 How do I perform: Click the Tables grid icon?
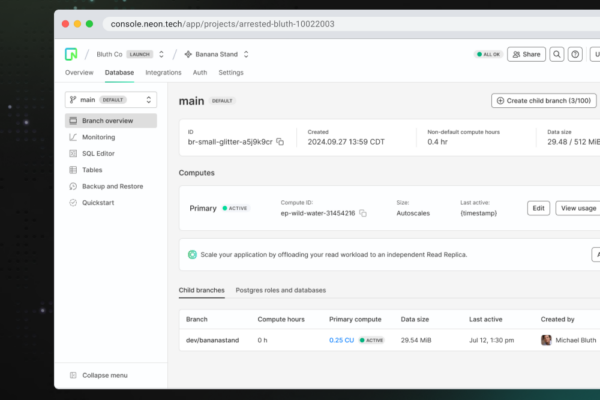click(x=73, y=170)
